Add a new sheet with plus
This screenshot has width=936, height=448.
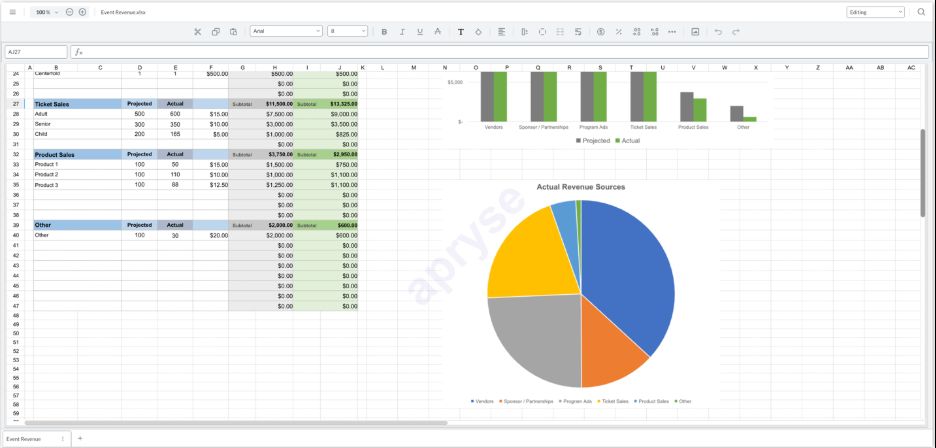(x=80, y=438)
